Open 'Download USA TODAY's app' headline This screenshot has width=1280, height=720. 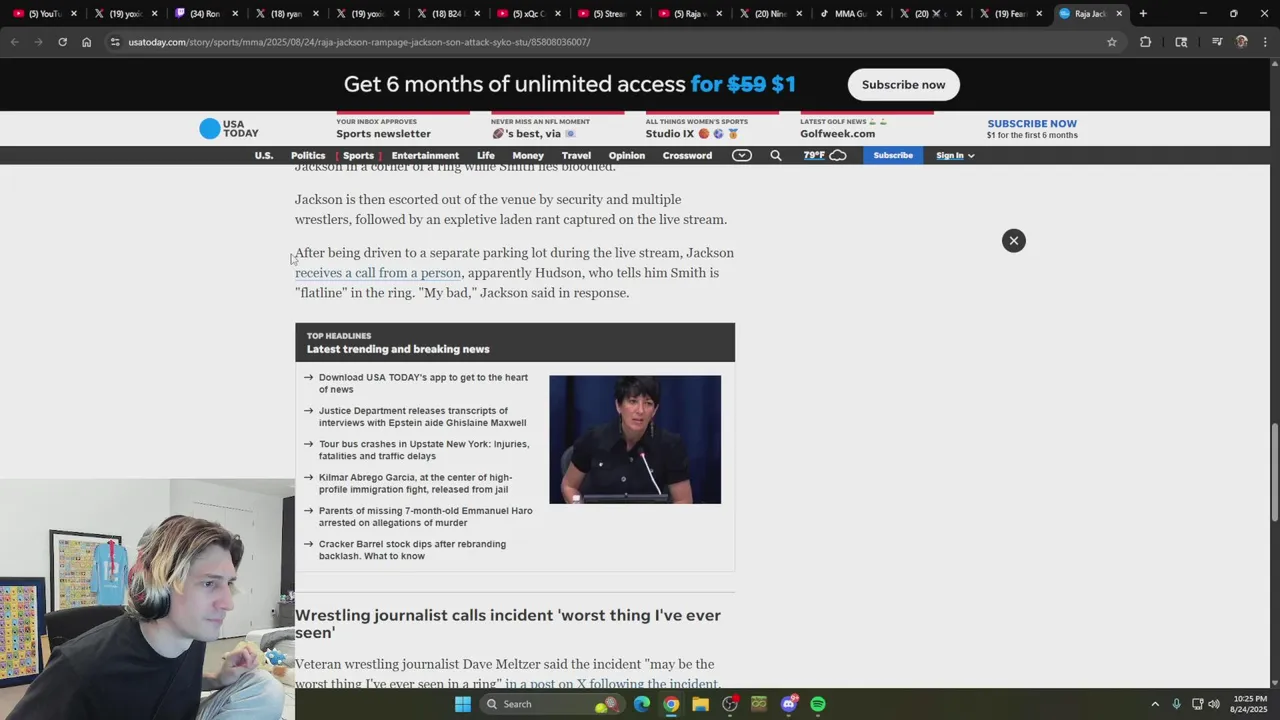tap(423, 383)
